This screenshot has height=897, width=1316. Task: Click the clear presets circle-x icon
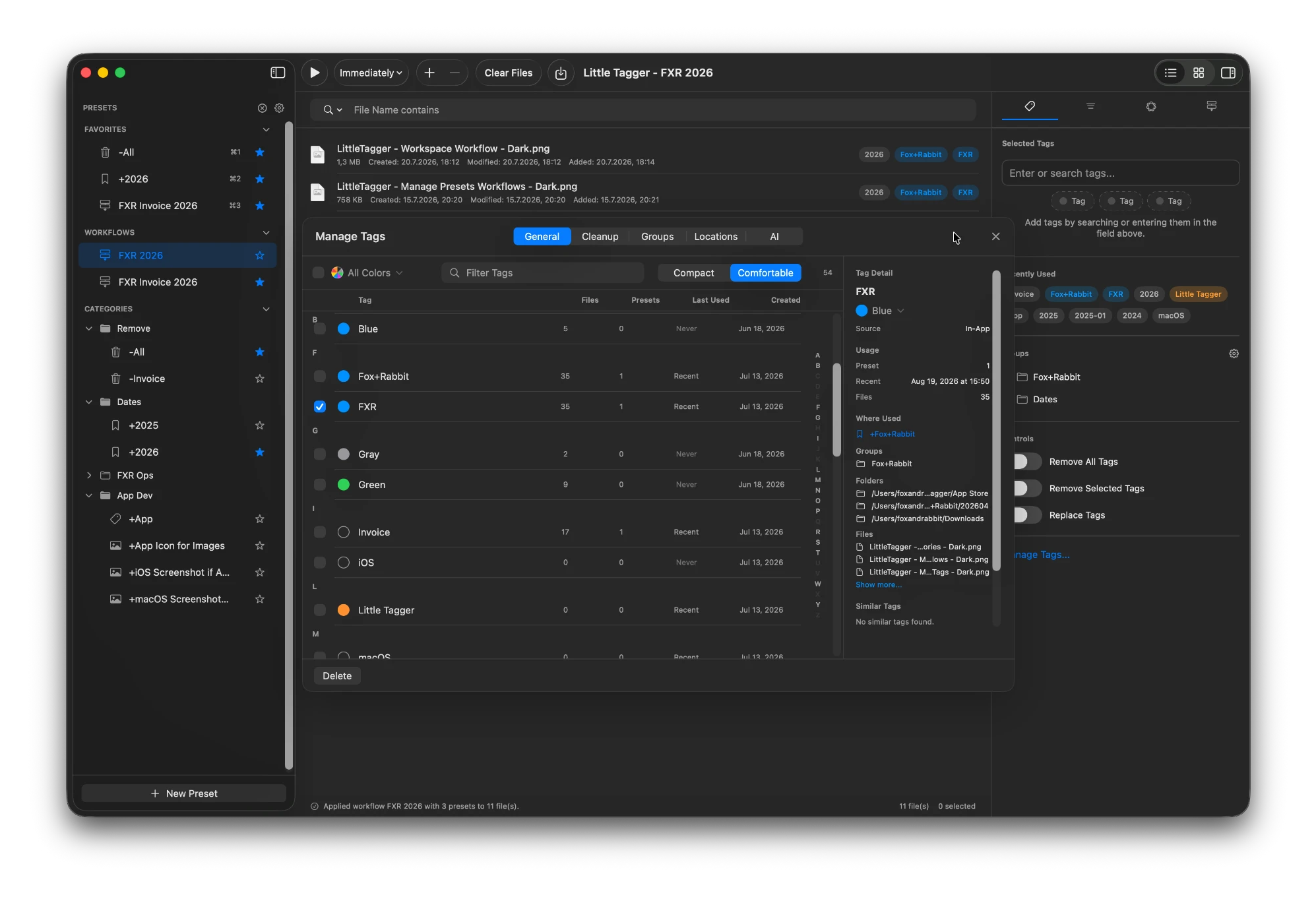pyautogui.click(x=262, y=108)
